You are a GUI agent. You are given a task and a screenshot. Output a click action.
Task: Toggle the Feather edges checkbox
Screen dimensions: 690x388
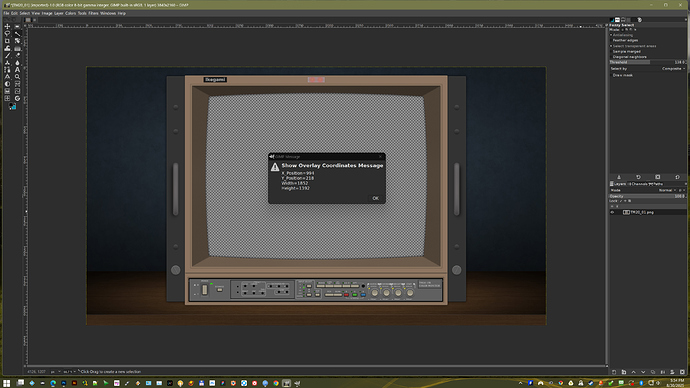point(611,40)
